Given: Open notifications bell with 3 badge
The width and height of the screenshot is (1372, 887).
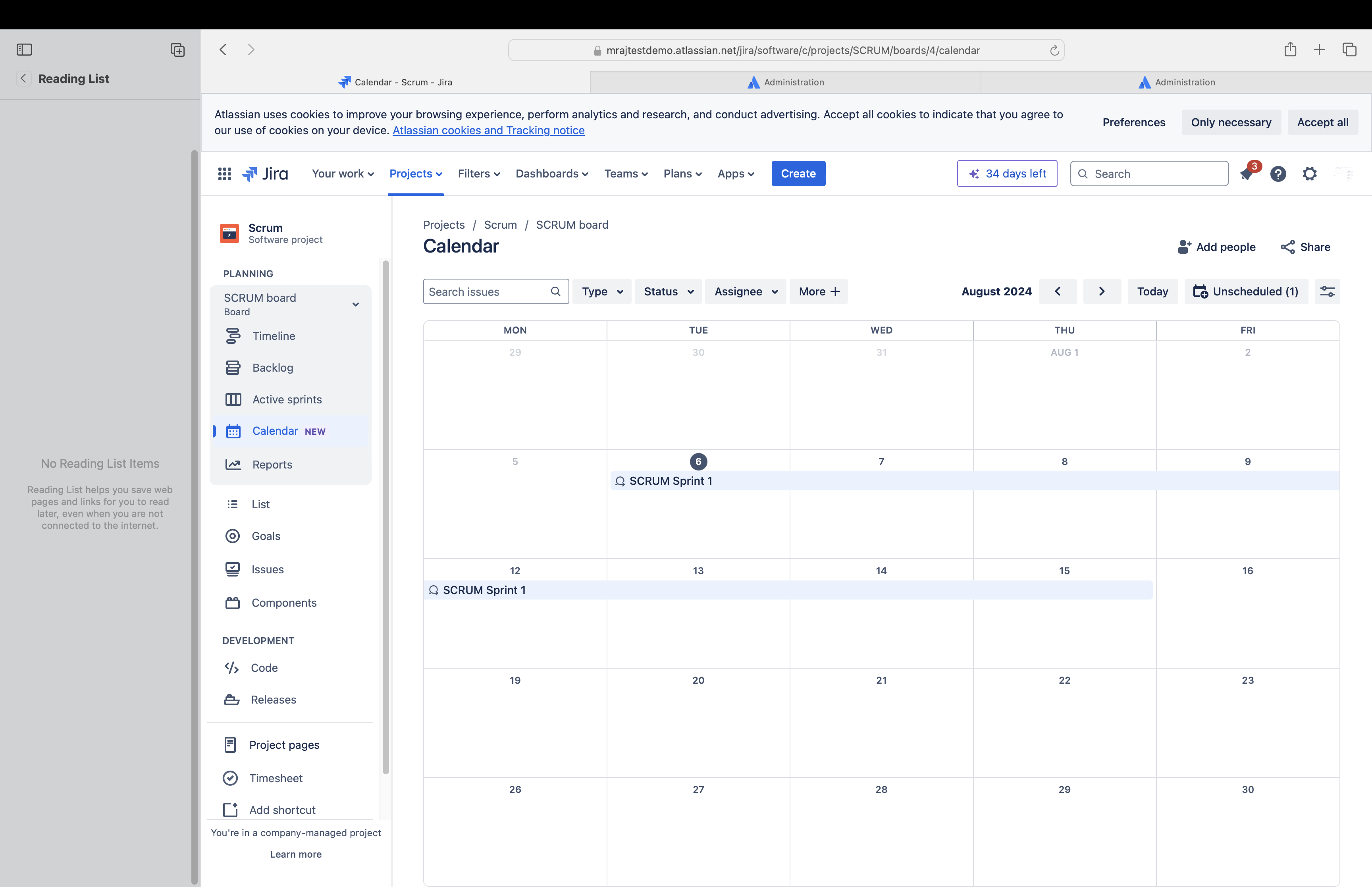Looking at the screenshot, I should (x=1247, y=174).
